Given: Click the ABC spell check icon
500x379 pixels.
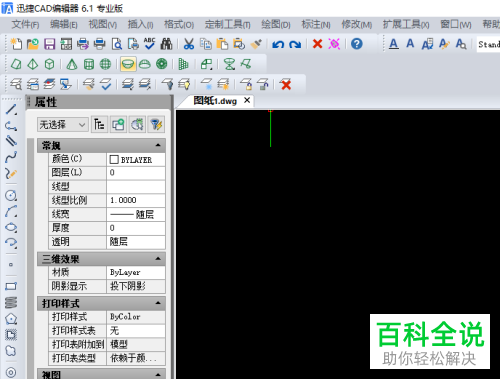Looking at the screenshot, I should pyautogui.click(x=150, y=44).
